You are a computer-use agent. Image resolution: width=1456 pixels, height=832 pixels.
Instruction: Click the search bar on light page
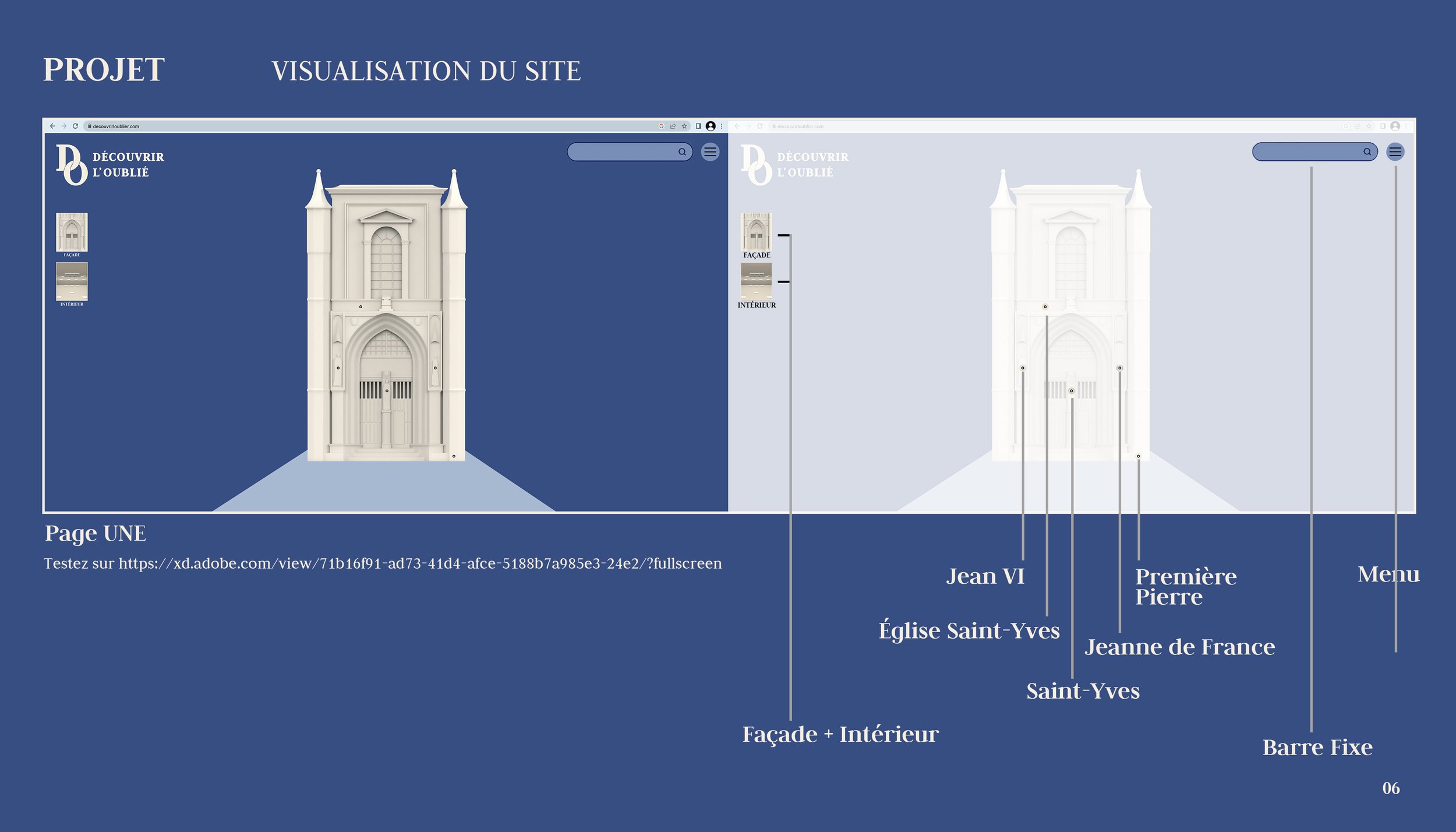point(1315,152)
